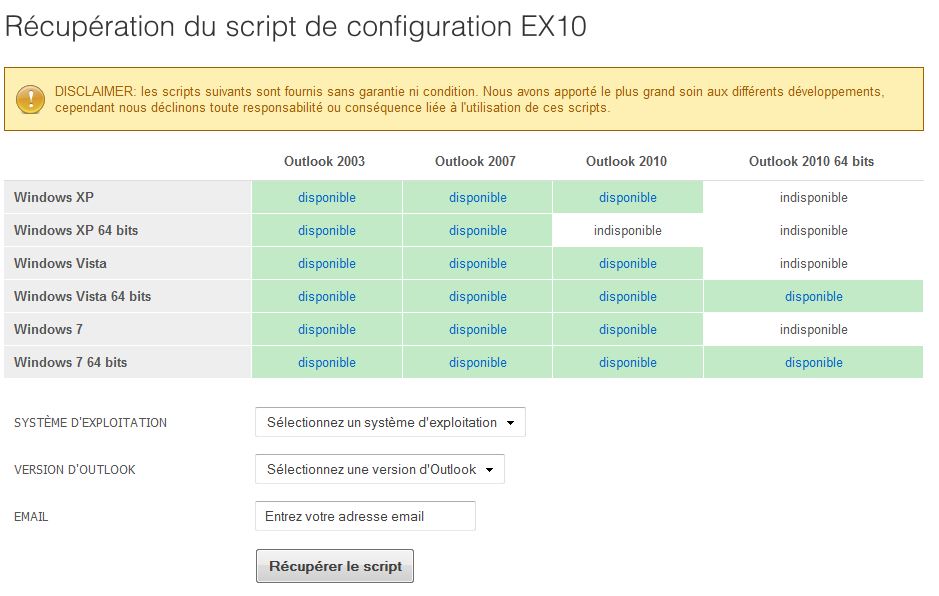Open the 'Sélectionnez un système d'exploitation' dropdown
The image size is (939, 596).
pyautogui.click(x=389, y=422)
